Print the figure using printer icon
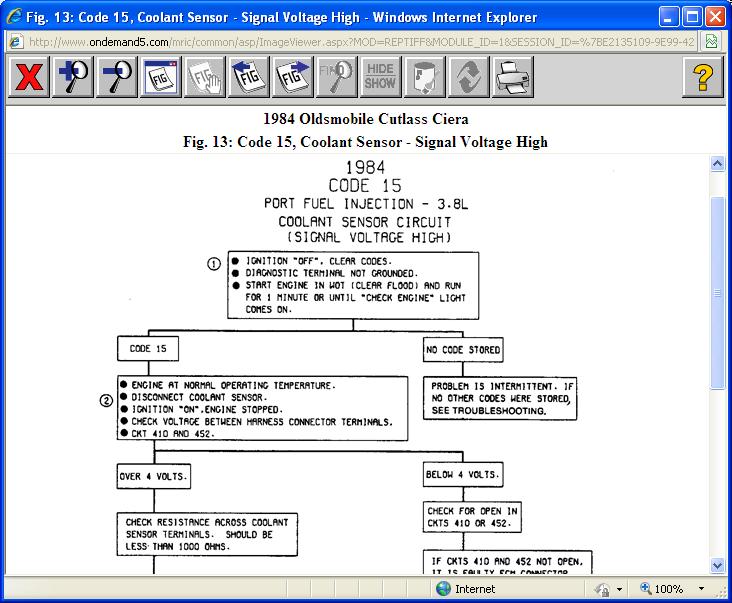The width and height of the screenshot is (732, 603). click(512, 77)
